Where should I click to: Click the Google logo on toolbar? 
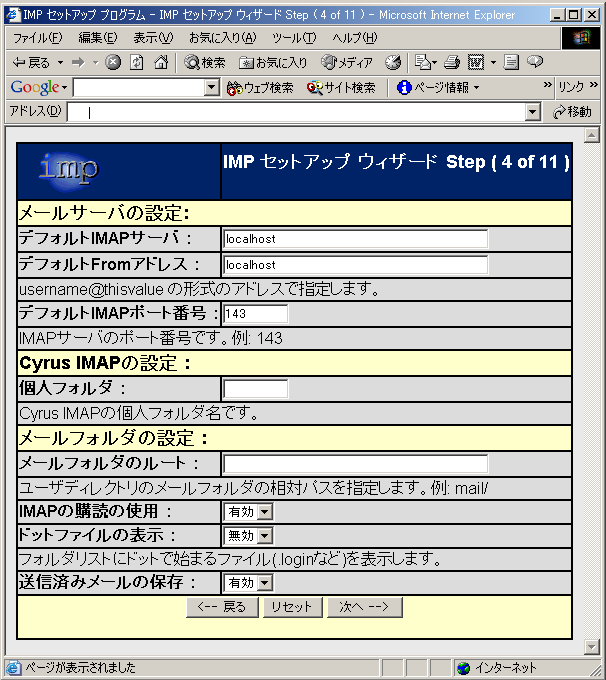35,88
